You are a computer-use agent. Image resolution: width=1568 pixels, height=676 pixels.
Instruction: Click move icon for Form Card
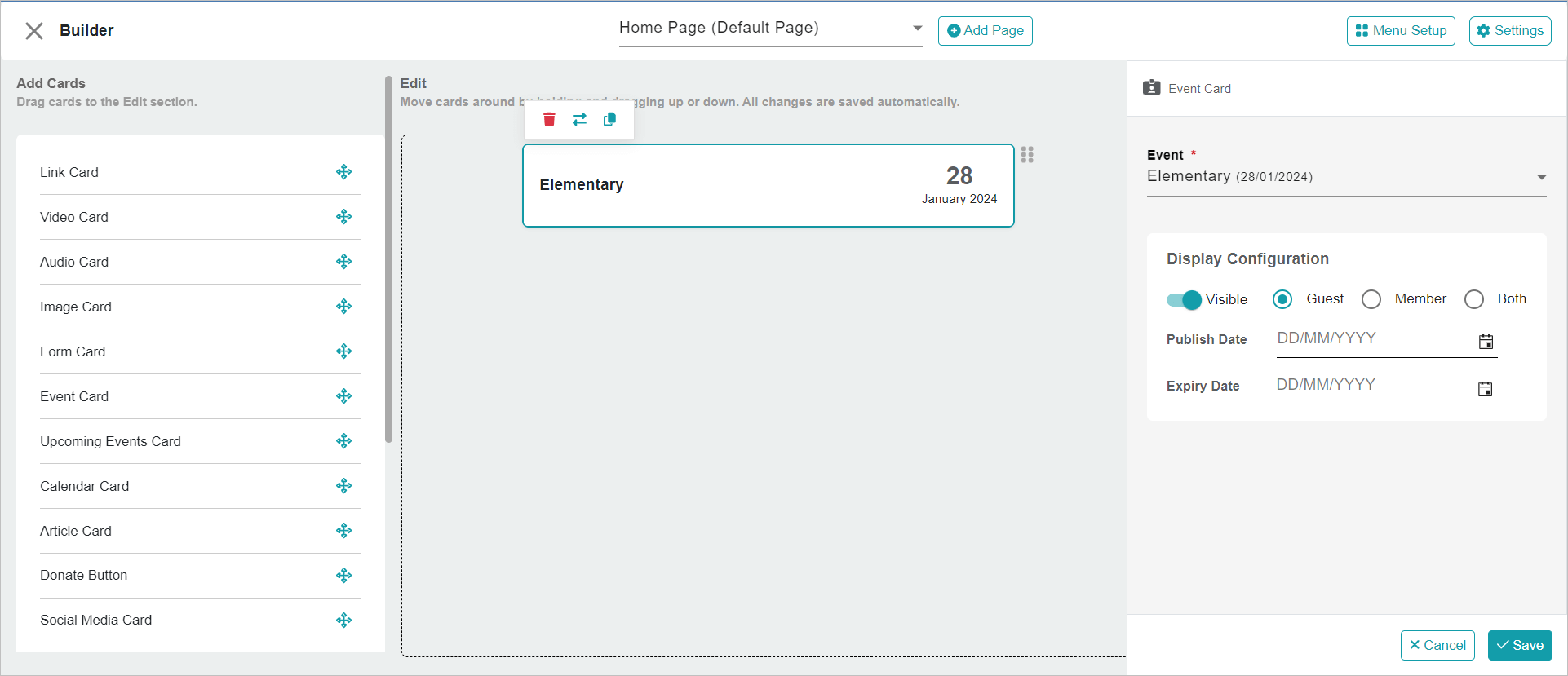pyautogui.click(x=344, y=351)
